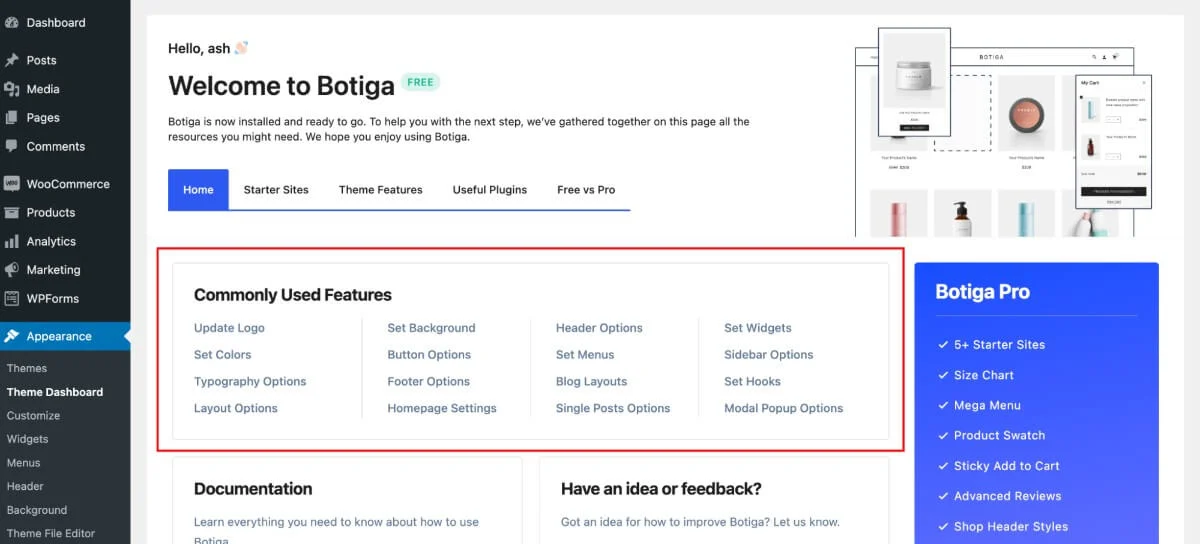Click the Posts pushpin icon
The height and width of the screenshot is (544, 1200).
coord(12,60)
